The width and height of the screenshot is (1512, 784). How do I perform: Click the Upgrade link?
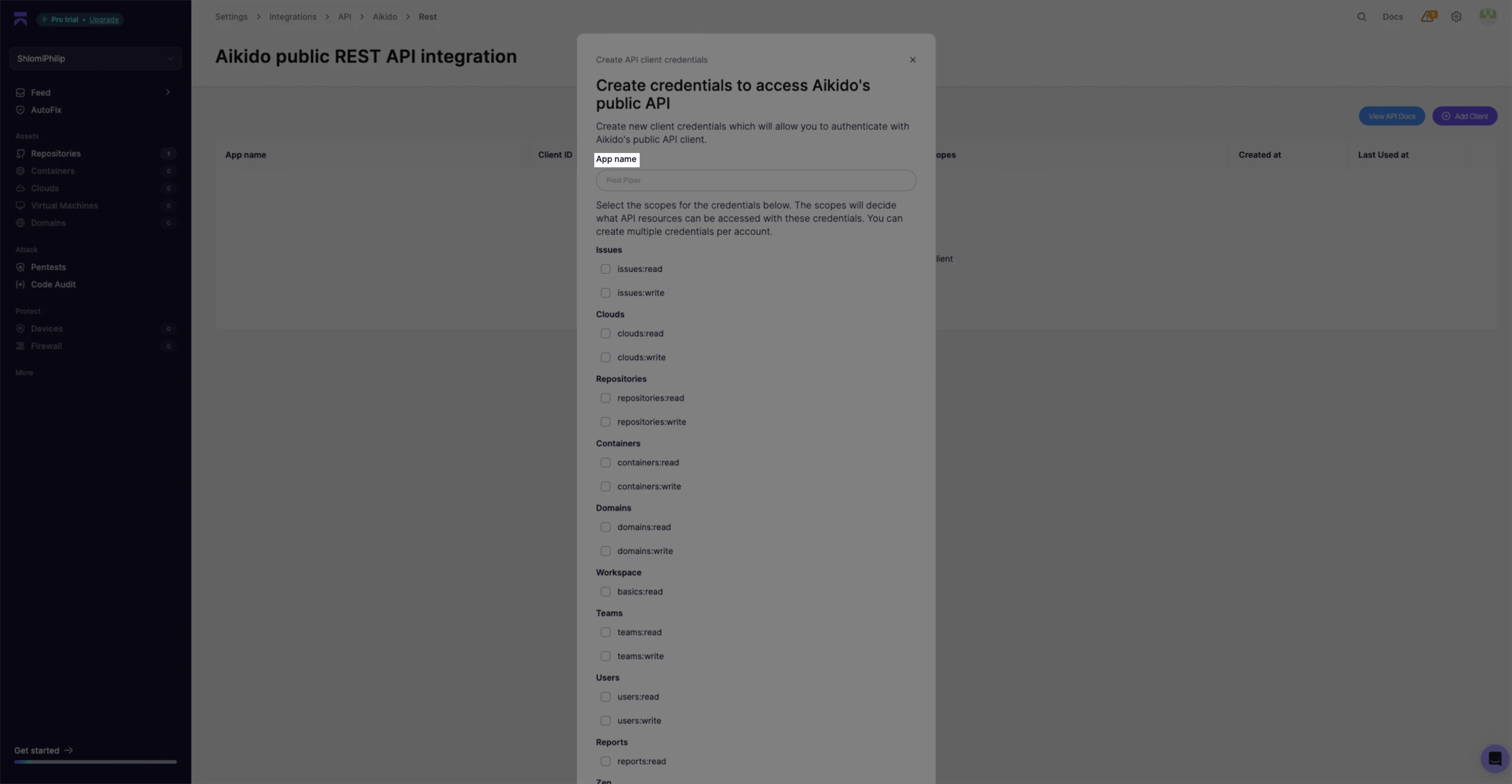pos(104,20)
